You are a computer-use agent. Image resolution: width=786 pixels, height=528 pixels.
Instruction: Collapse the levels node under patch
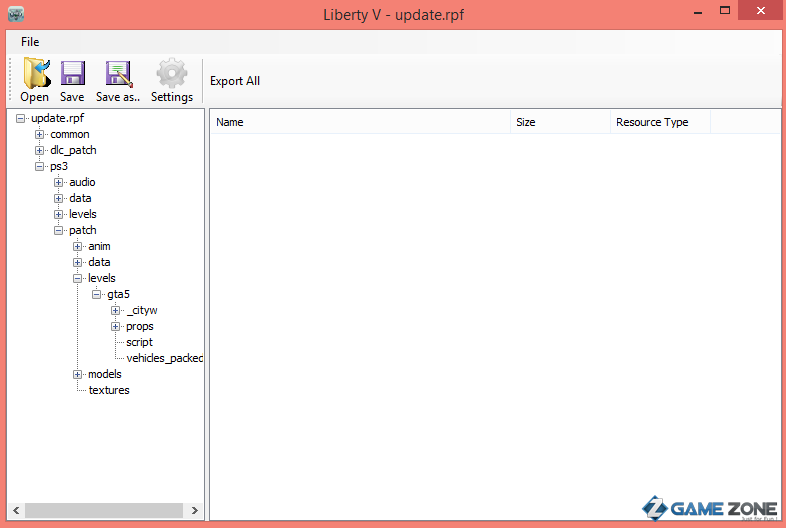[78, 279]
